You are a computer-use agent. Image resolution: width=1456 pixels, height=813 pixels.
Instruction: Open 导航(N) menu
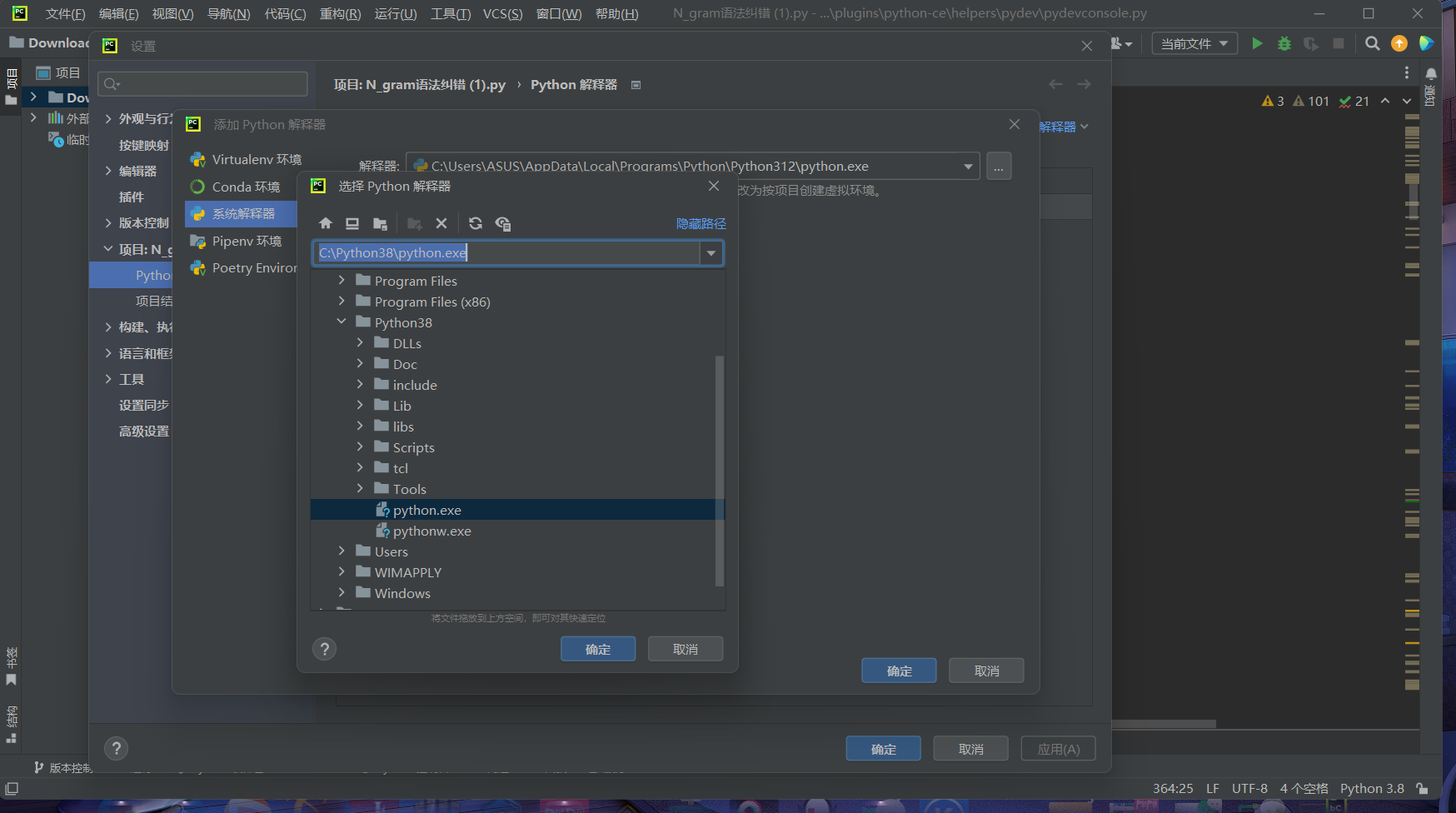tap(228, 13)
